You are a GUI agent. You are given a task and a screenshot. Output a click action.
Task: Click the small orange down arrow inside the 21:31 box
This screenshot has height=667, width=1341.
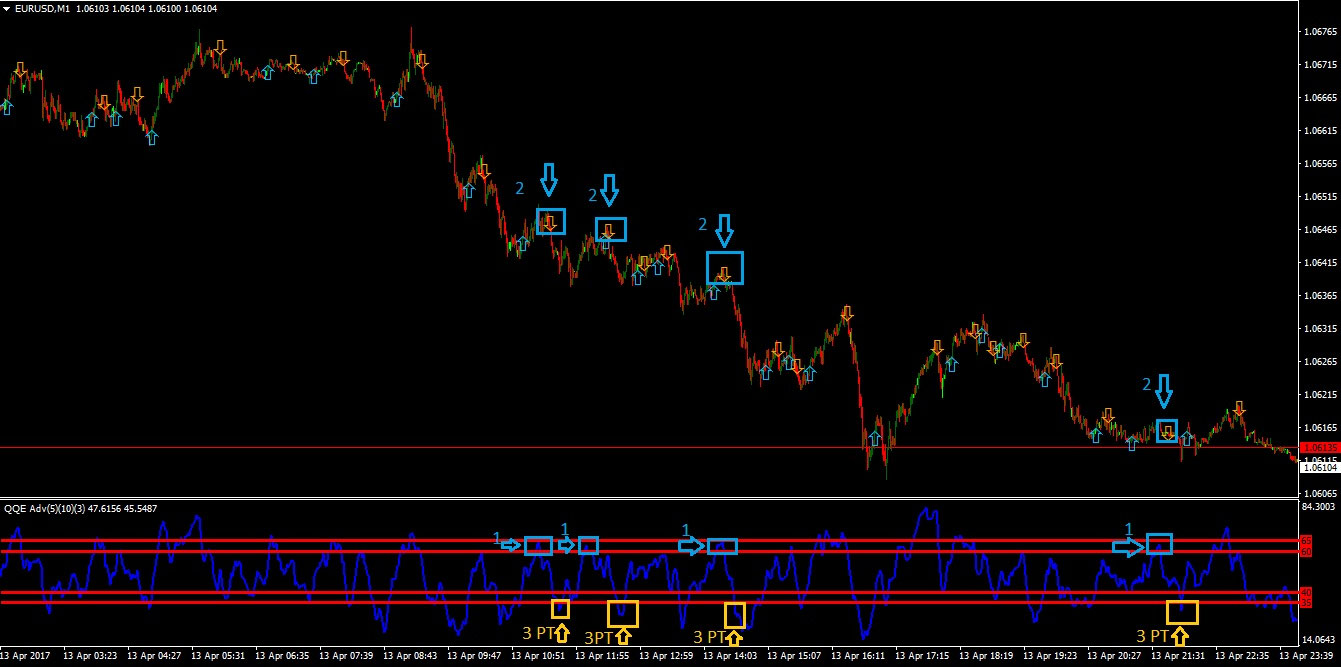point(1166,430)
